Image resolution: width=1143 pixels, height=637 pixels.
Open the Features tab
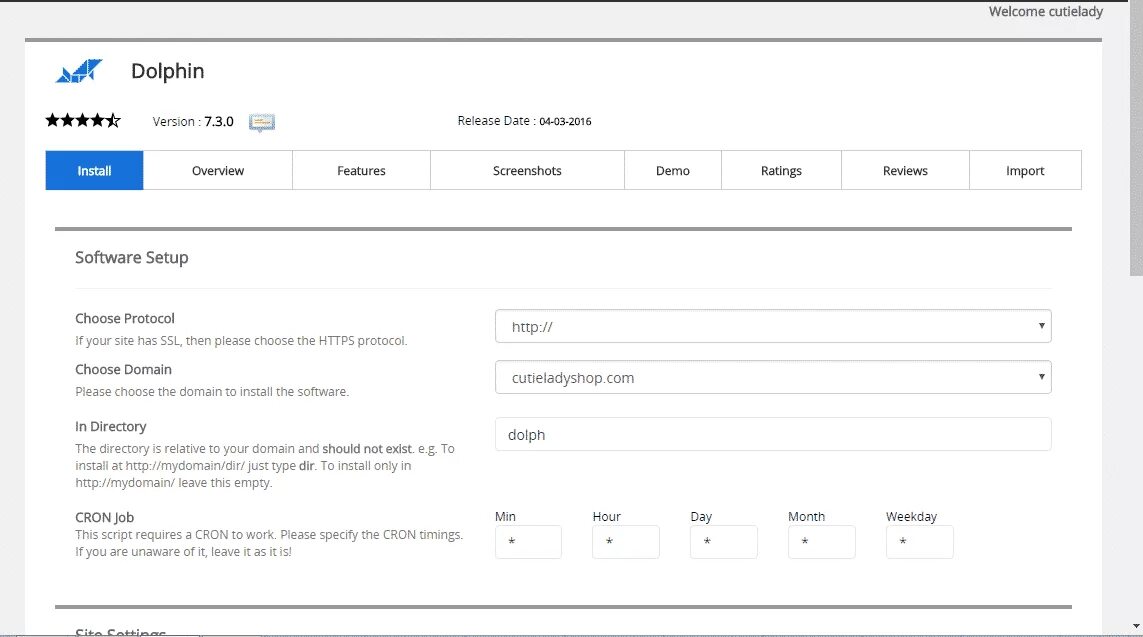[x=362, y=171]
